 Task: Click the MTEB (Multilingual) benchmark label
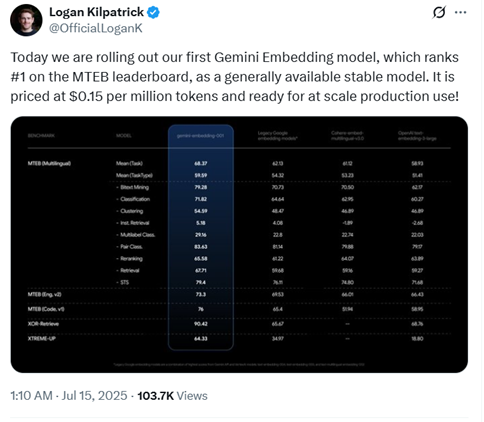(x=49, y=163)
